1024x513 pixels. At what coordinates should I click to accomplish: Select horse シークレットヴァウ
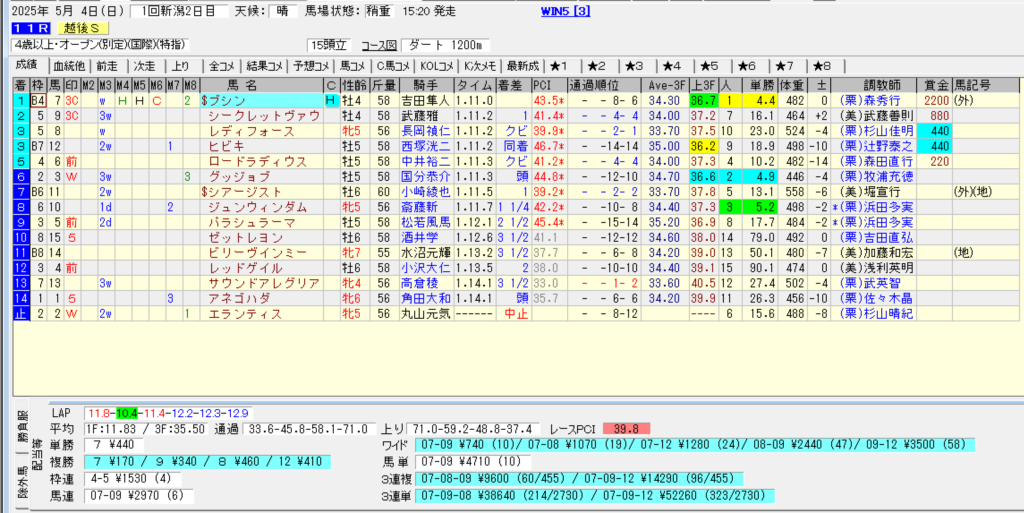click(x=264, y=116)
